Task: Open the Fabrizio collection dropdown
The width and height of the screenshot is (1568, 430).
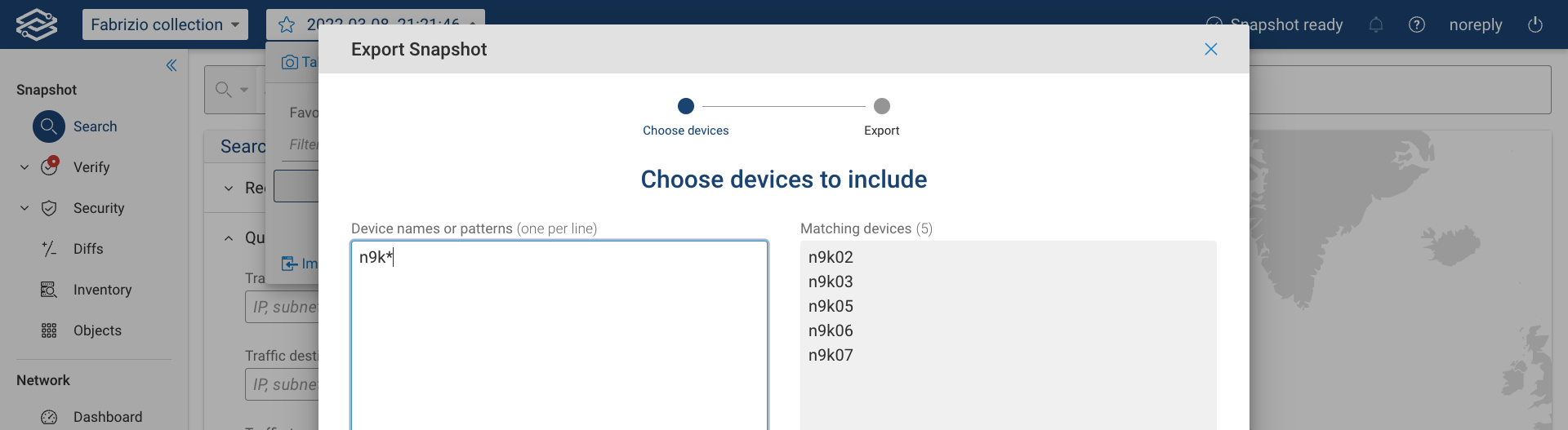Action: [165, 24]
